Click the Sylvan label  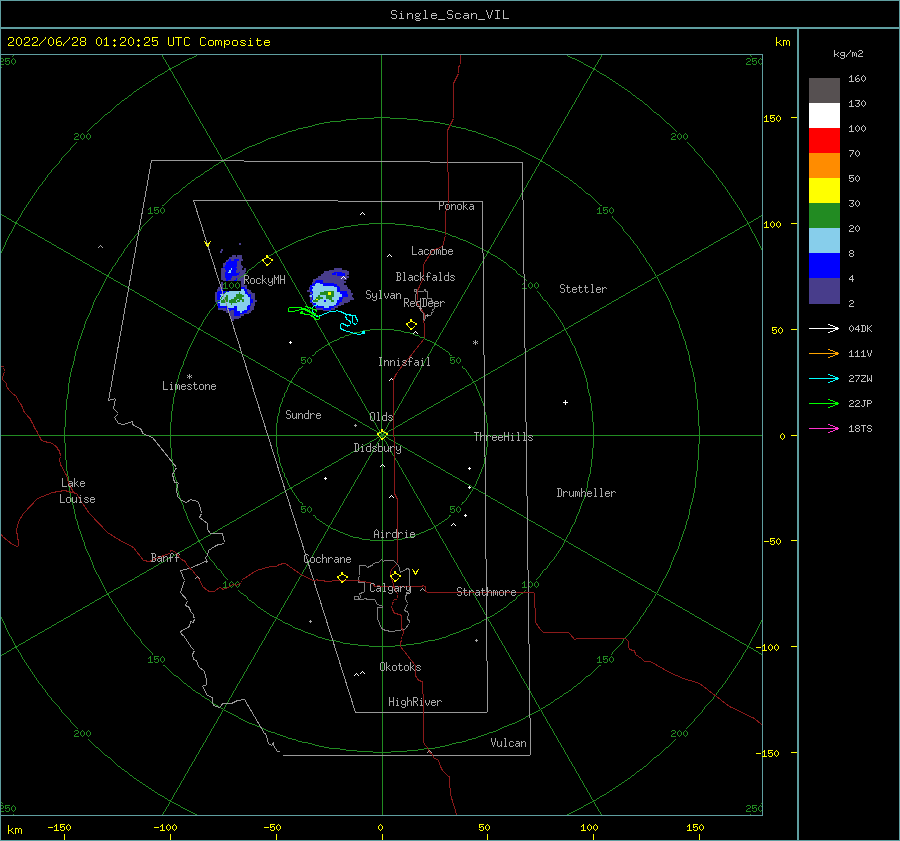[x=383, y=295]
